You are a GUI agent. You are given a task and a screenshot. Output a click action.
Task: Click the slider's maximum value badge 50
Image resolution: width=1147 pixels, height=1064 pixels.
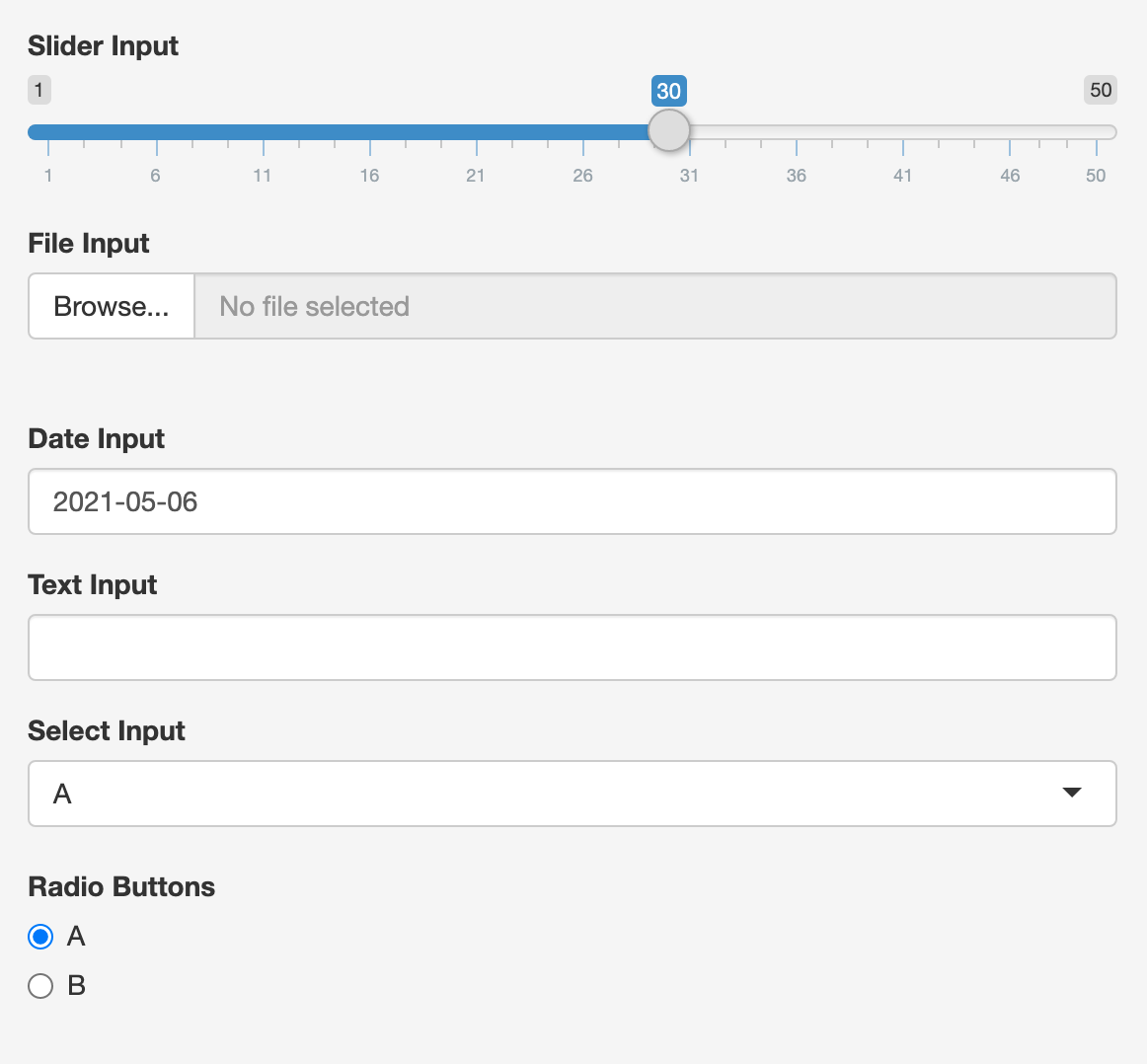pos(1100,90)
